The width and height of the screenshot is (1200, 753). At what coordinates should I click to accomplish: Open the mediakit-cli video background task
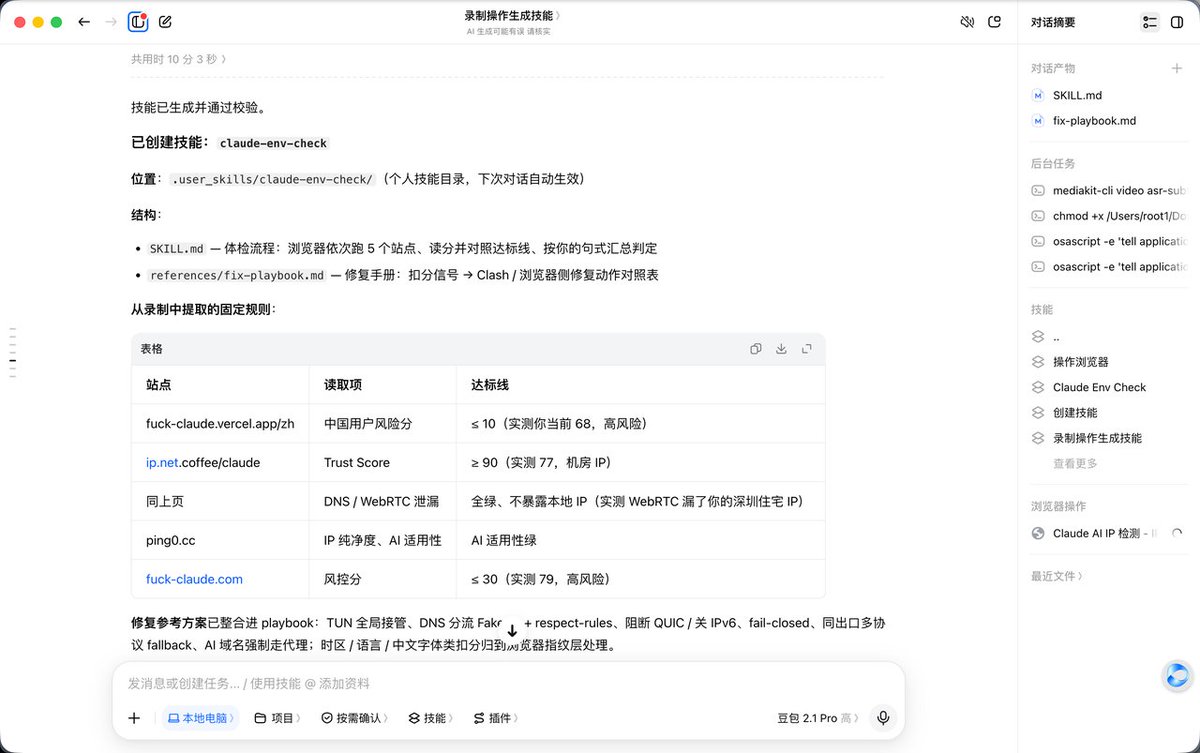[x=1108, y=190]
